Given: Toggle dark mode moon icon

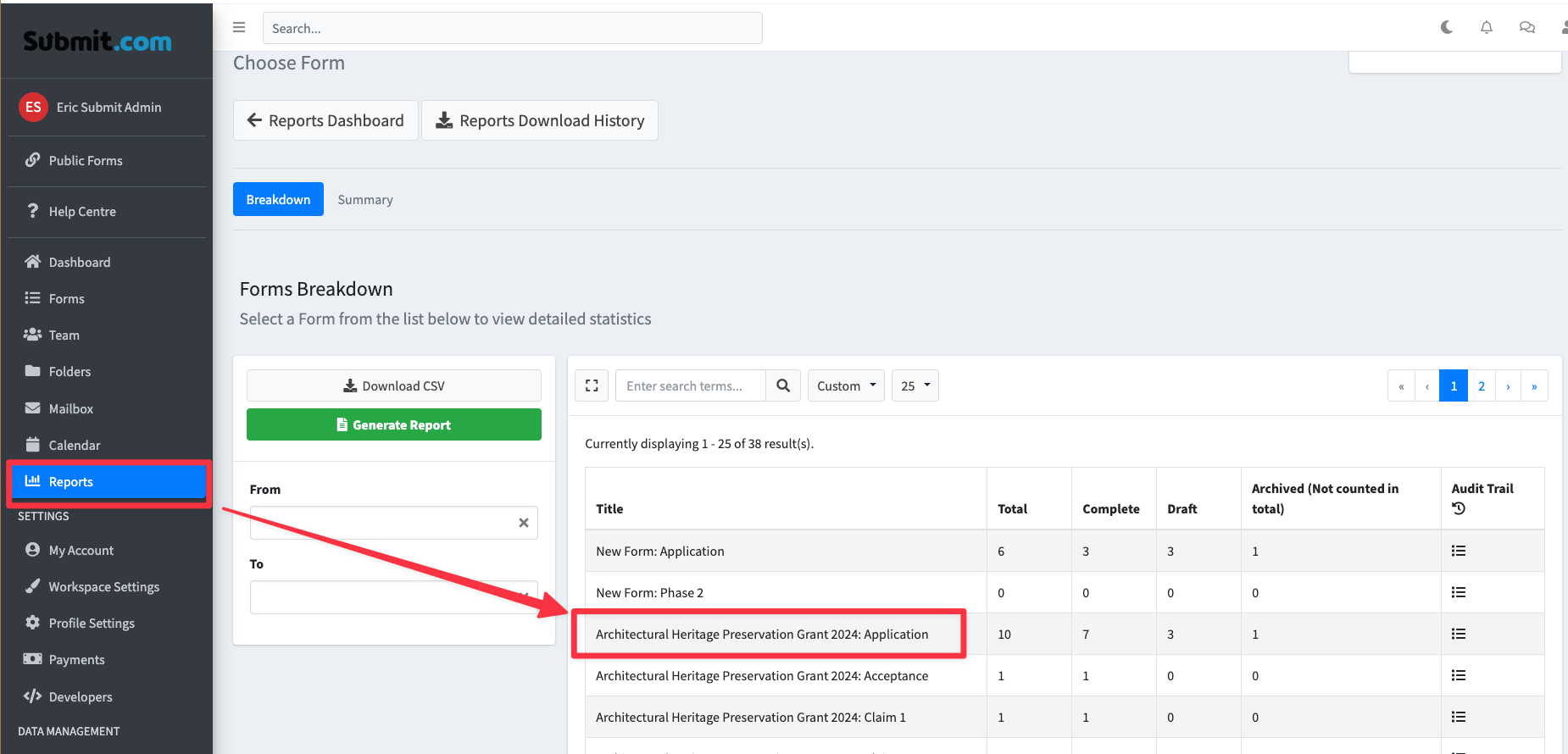Looking at the screenshot, I should pyautogui.click(x=1447, y=27).
